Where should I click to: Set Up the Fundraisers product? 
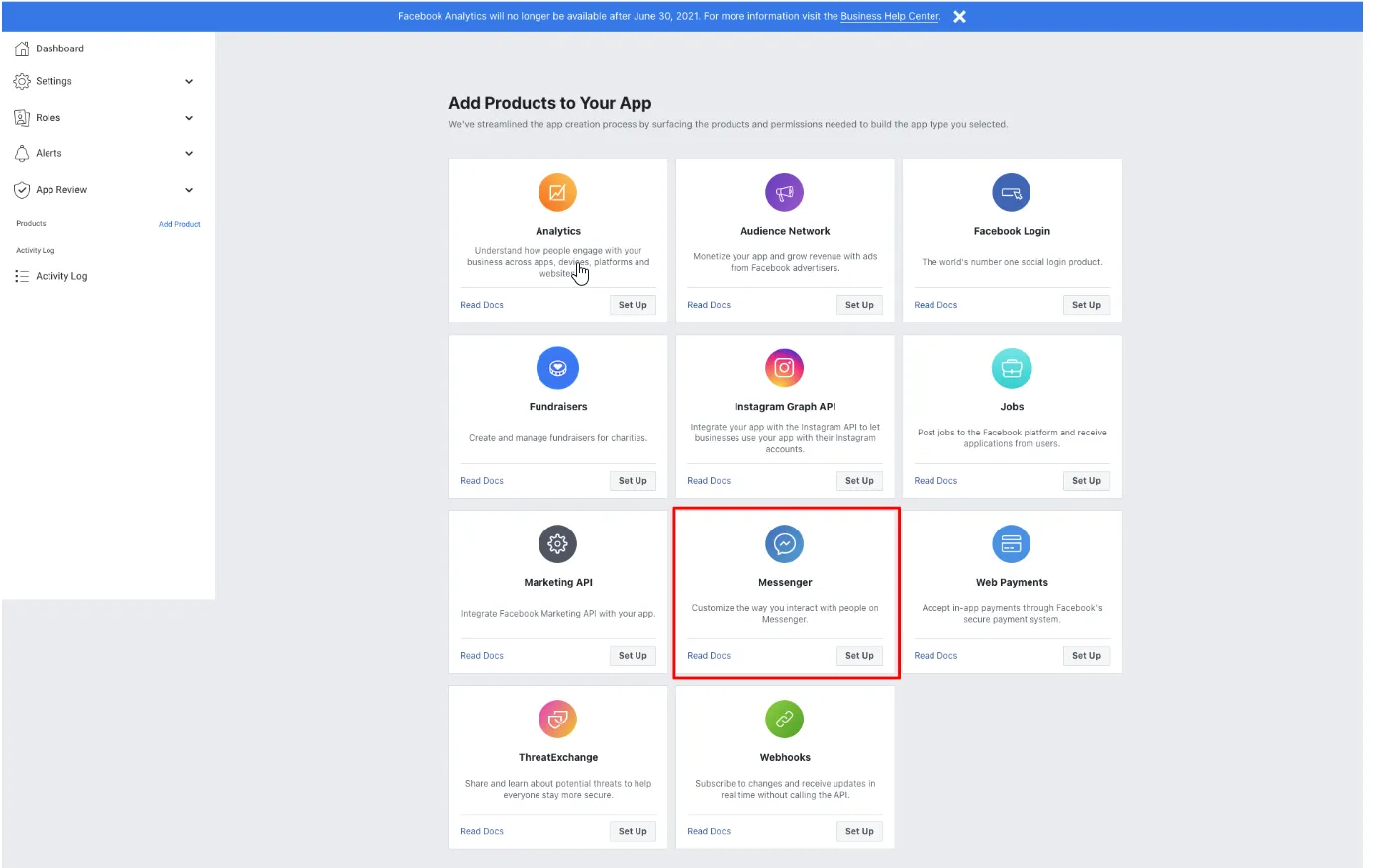click(633, 481)
